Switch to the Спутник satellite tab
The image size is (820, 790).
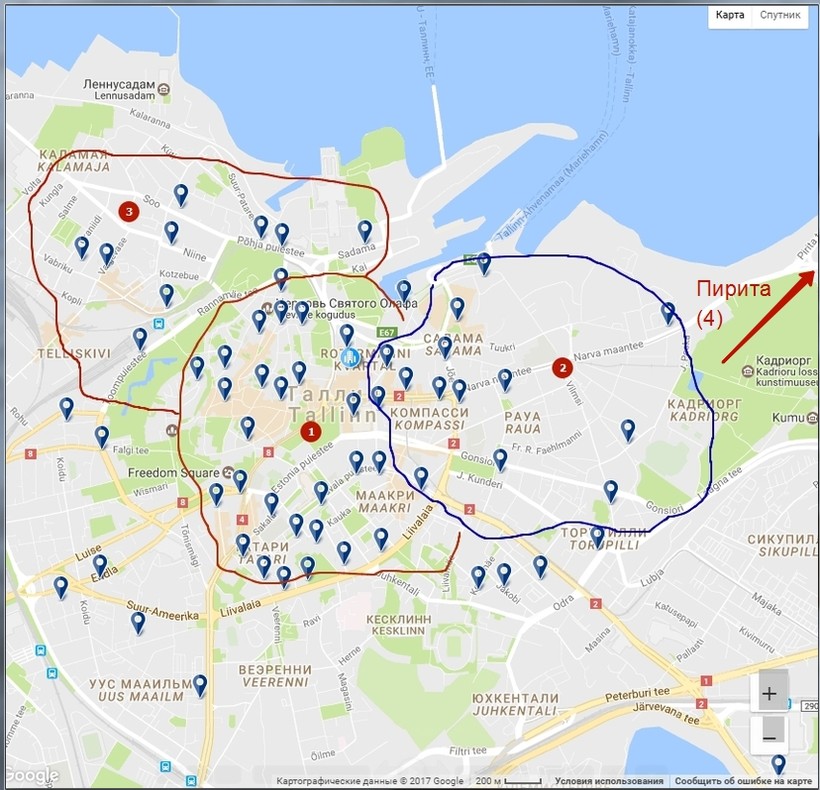tap(780, 16)
